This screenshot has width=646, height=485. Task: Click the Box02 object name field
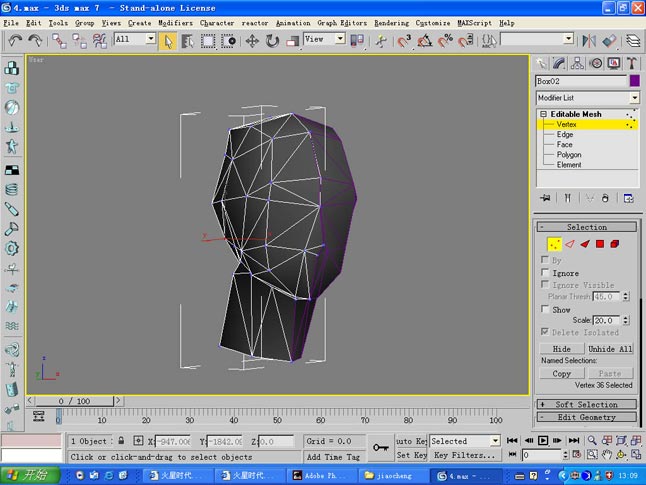tap(581, 81)
